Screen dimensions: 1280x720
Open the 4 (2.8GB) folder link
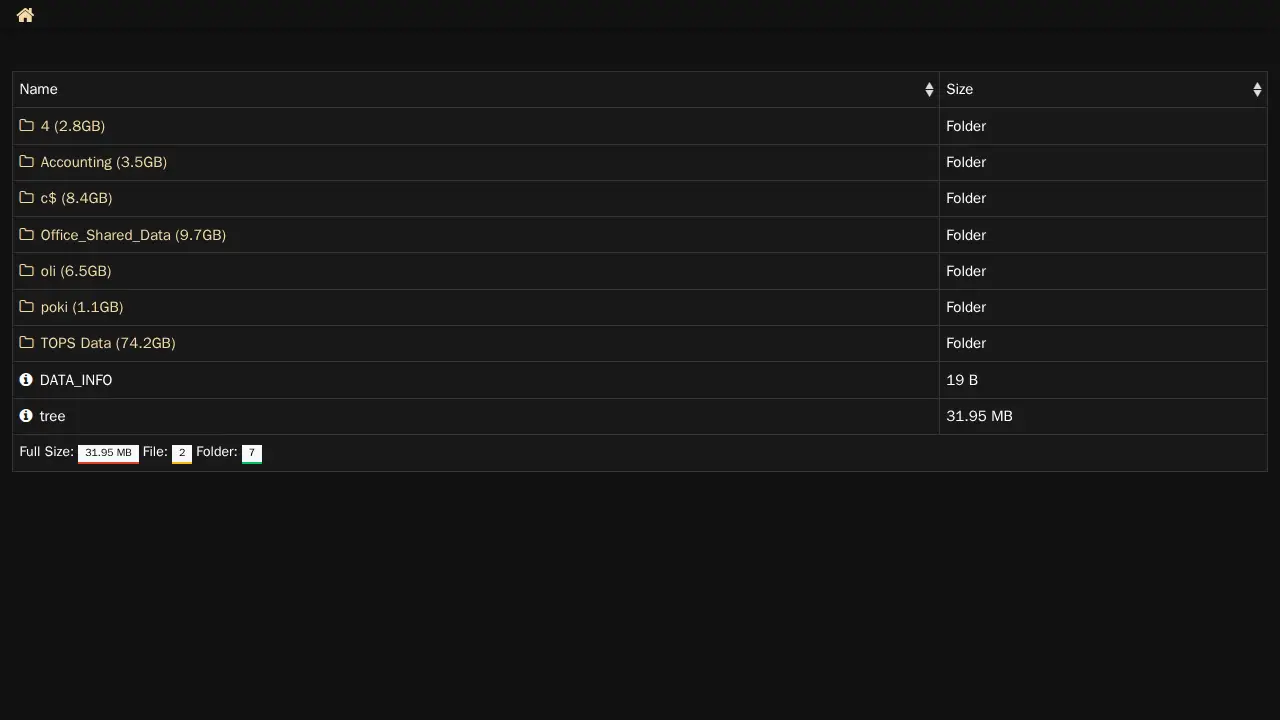tap(72, 126)
